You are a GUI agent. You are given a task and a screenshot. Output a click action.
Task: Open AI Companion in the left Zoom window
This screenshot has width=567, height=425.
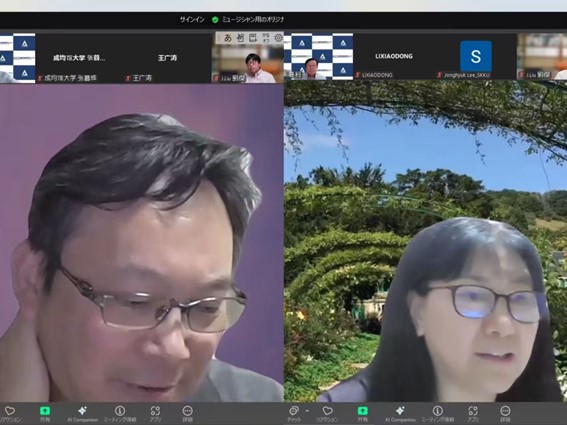pyautogui.click(x=82, y=413)
